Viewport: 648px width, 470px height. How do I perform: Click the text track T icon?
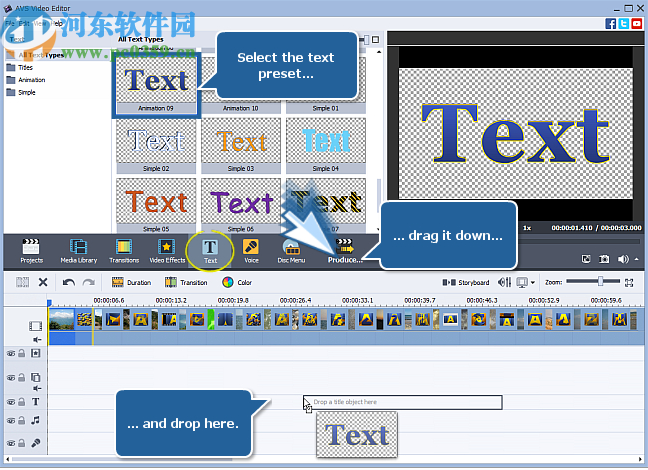pyautogui.click(x=36, y=401)
